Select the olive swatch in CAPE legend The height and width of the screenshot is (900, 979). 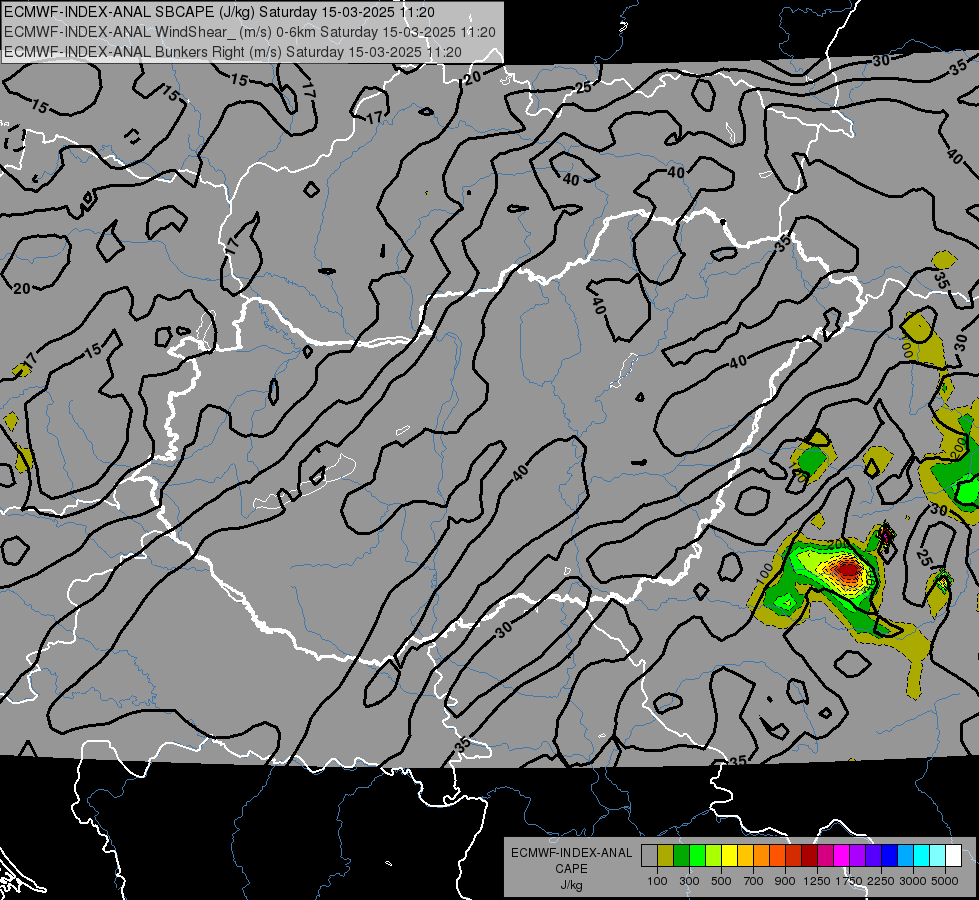tap(666, 855)
